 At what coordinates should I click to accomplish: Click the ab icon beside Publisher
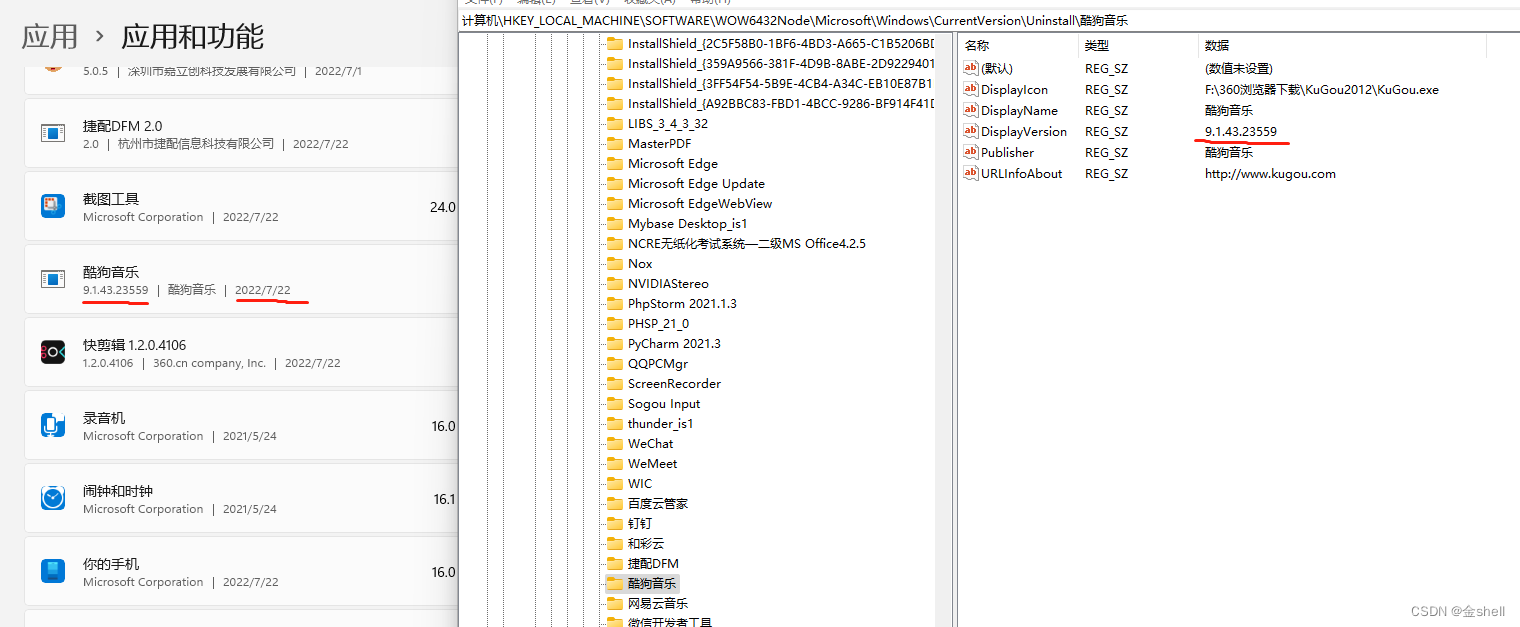(x=970, y=152)
